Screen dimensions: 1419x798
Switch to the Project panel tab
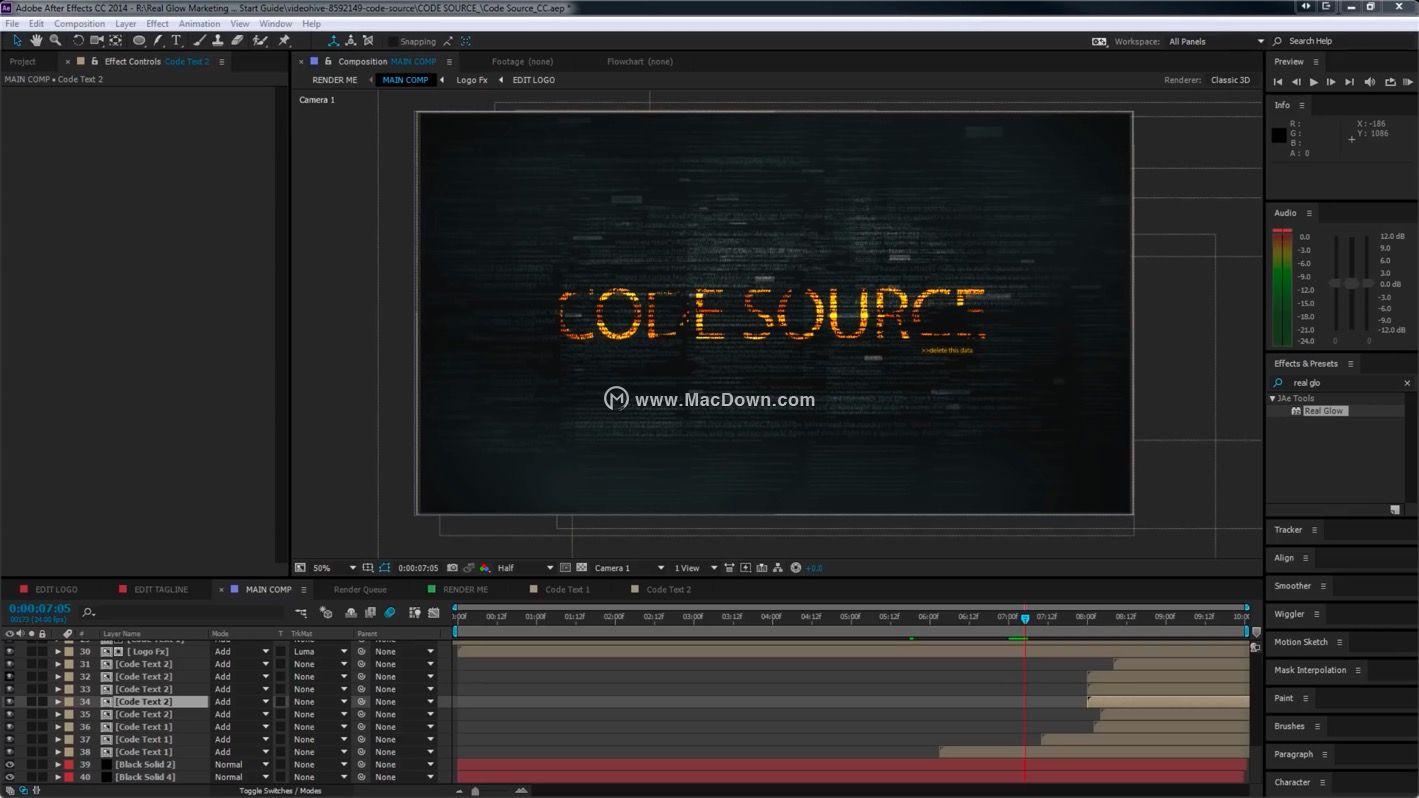click(22, 62)
